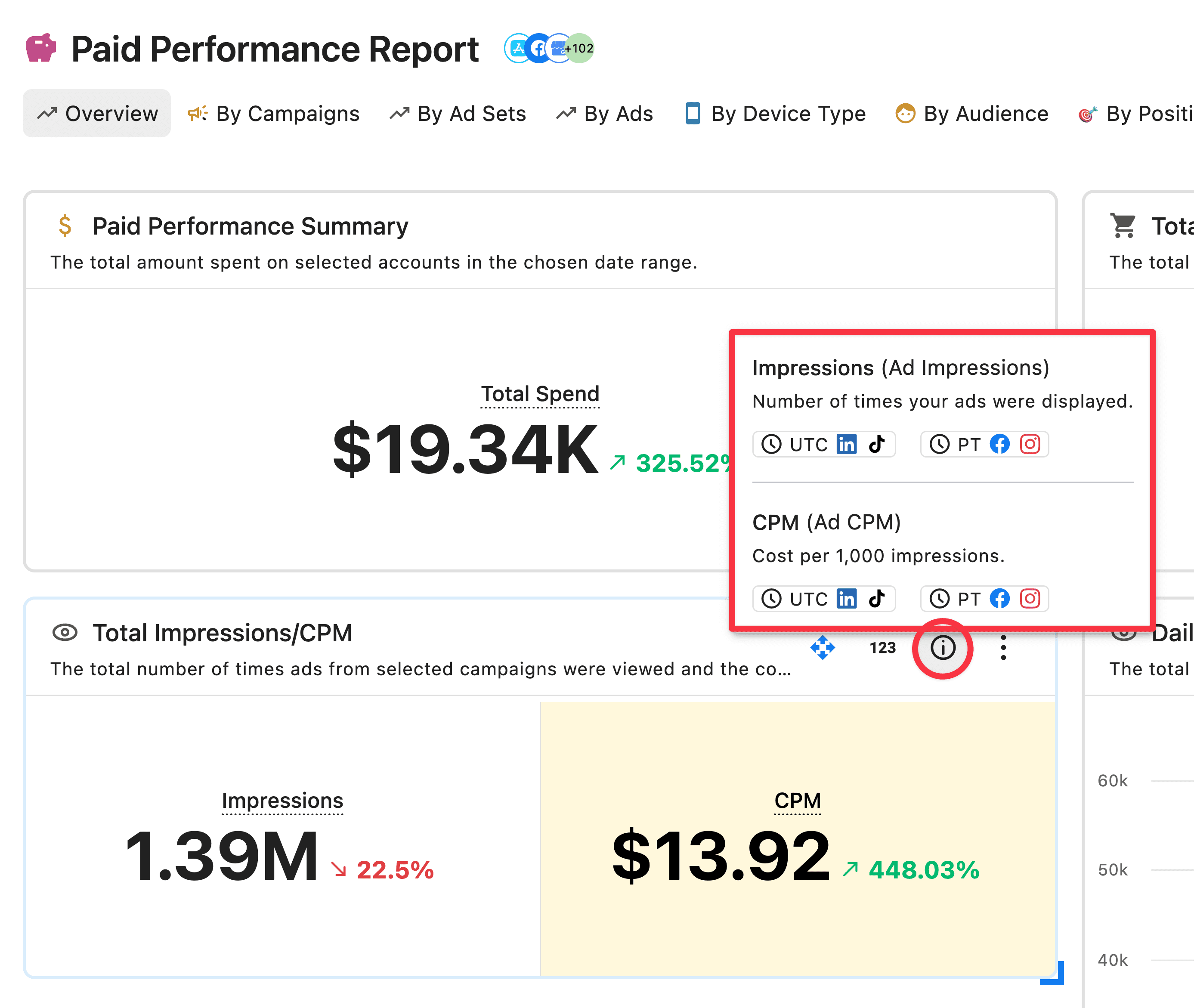The height and width of the screenshot is (1008, 1194).
Task: Open the By Audience tab
Action: click(971, 114)
